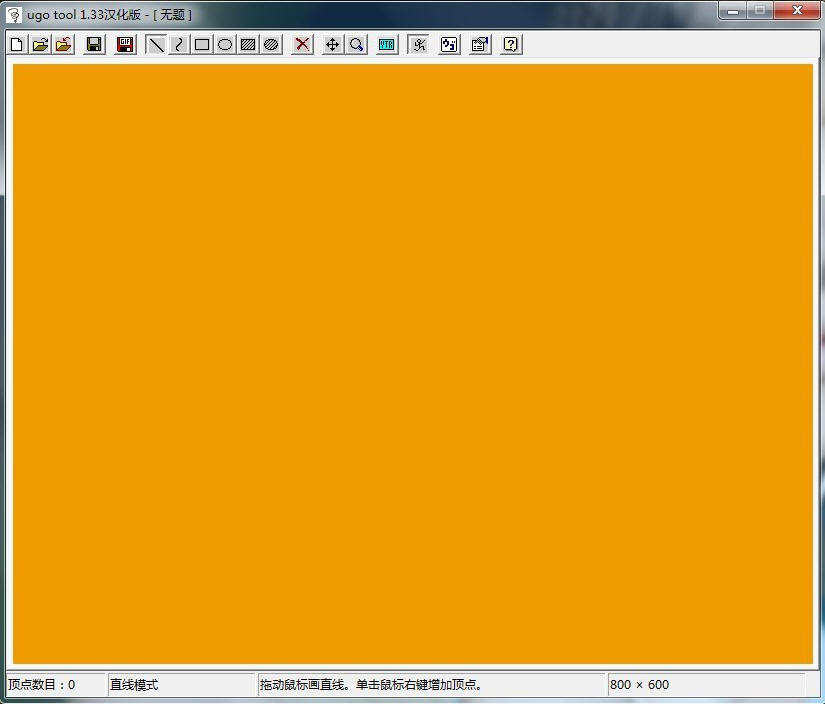The image size is (825, 704).
Task: Click the ugo tool window title icon
Action: (14, 15)
